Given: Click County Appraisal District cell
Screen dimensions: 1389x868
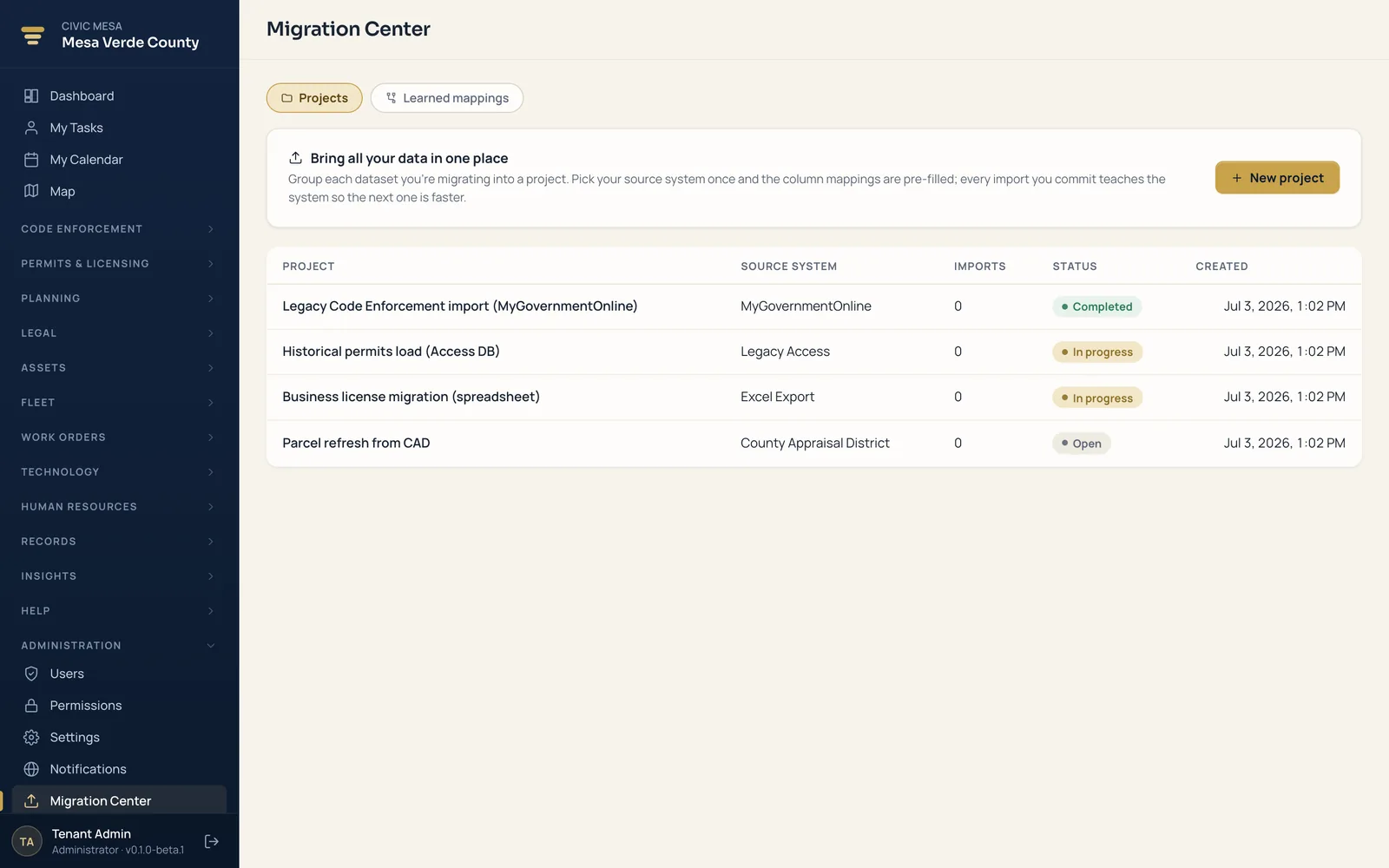Looking at the screenshot, I should (x=814, y=443).
